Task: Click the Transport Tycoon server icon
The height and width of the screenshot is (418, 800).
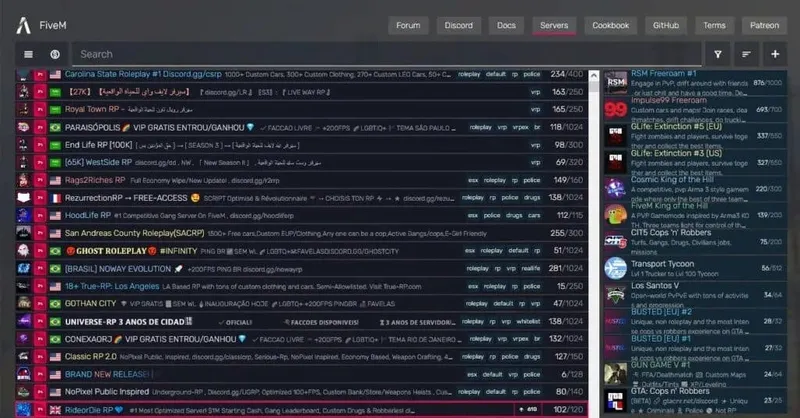Action: point(615,267)
